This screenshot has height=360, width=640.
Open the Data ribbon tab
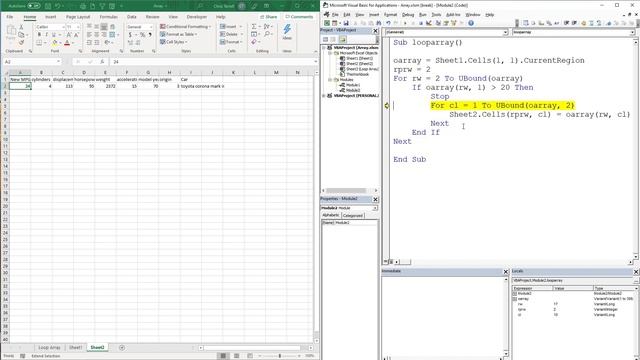tap(131, 17)
